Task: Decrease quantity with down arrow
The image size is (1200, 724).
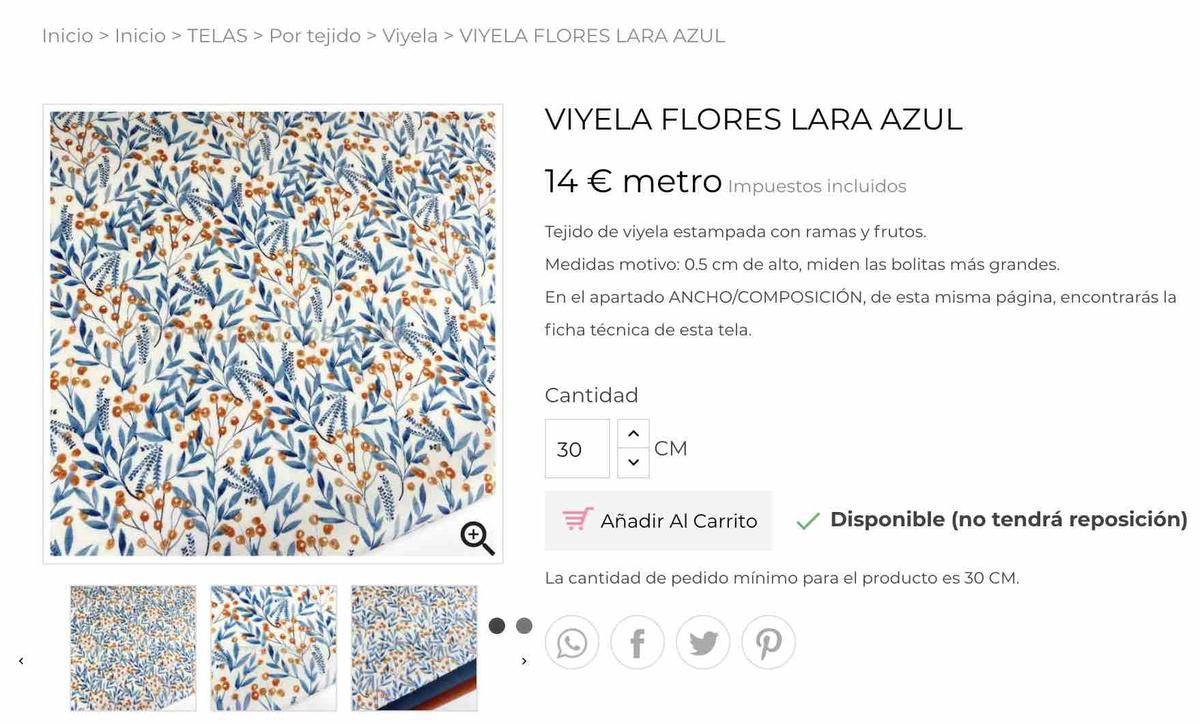Action: tap(633, 463)
